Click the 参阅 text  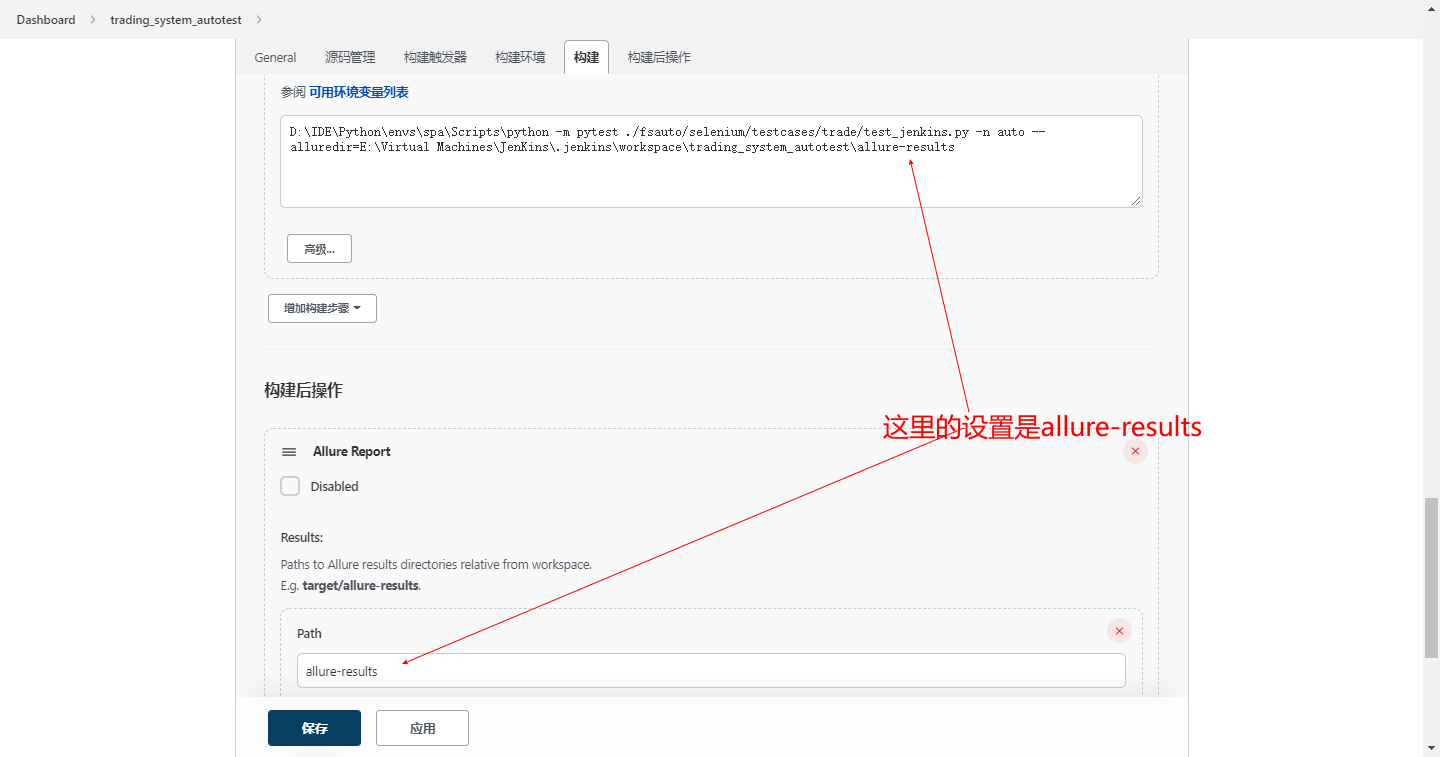pyautogui.click(x=293, y=92)
